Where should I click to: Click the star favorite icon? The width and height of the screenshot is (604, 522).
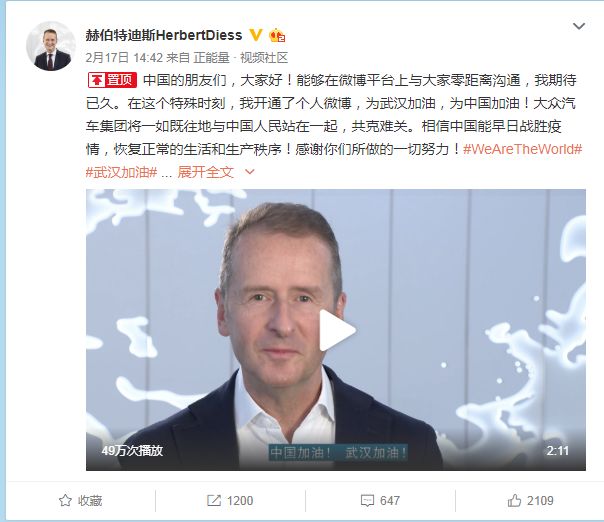click(65, 500)
